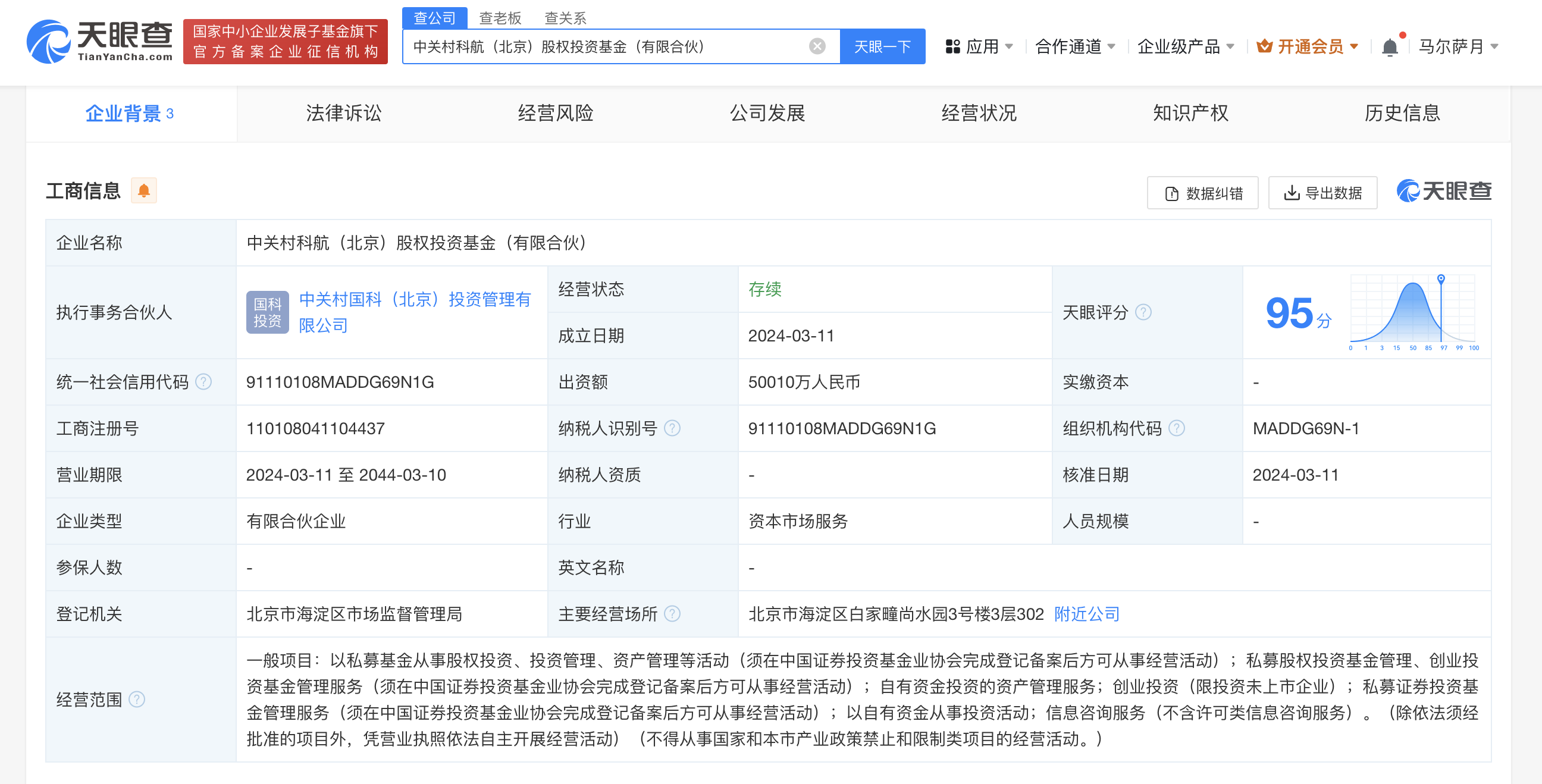The image size is (1542, 784).
Task: Select the 查老板 search tab
Action: (x=500, y=18)
